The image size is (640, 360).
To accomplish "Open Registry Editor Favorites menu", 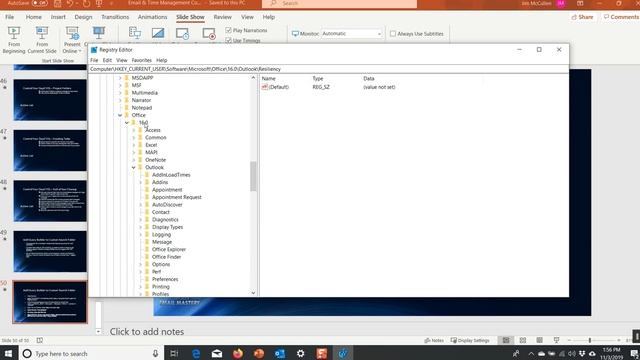I will (x=142, y=60).
